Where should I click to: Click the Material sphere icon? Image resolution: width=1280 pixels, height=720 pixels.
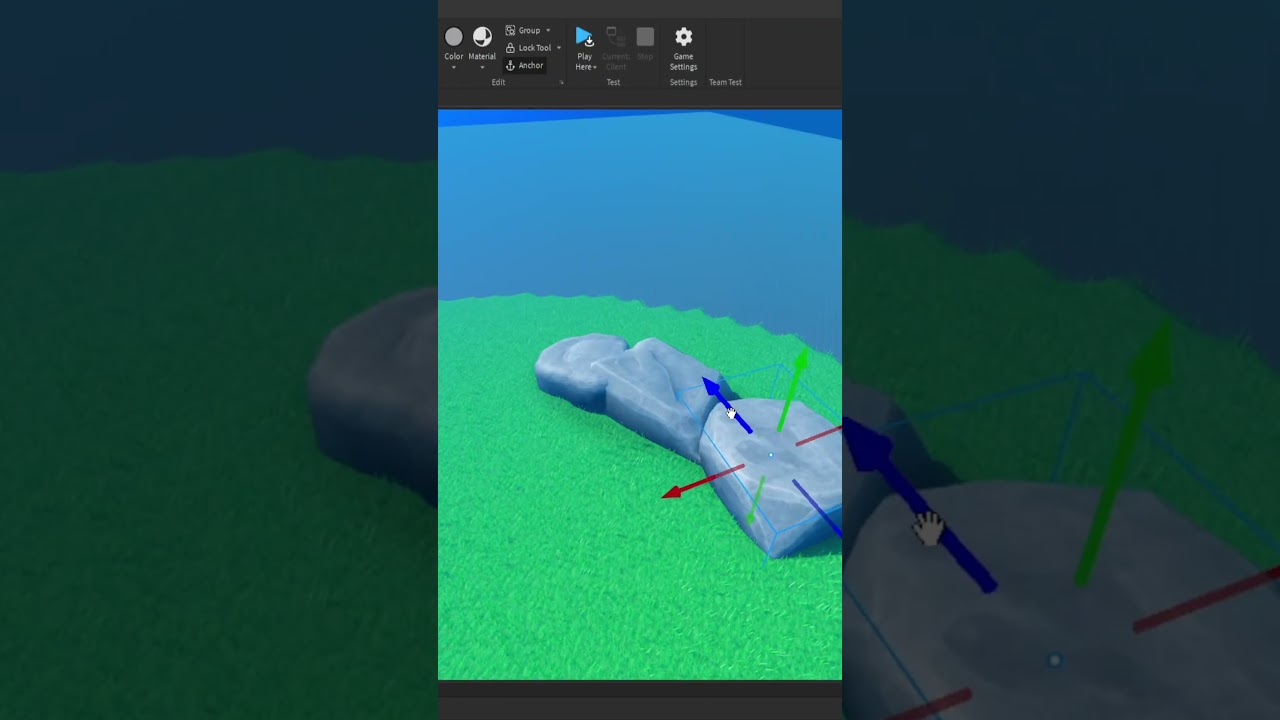482,37
